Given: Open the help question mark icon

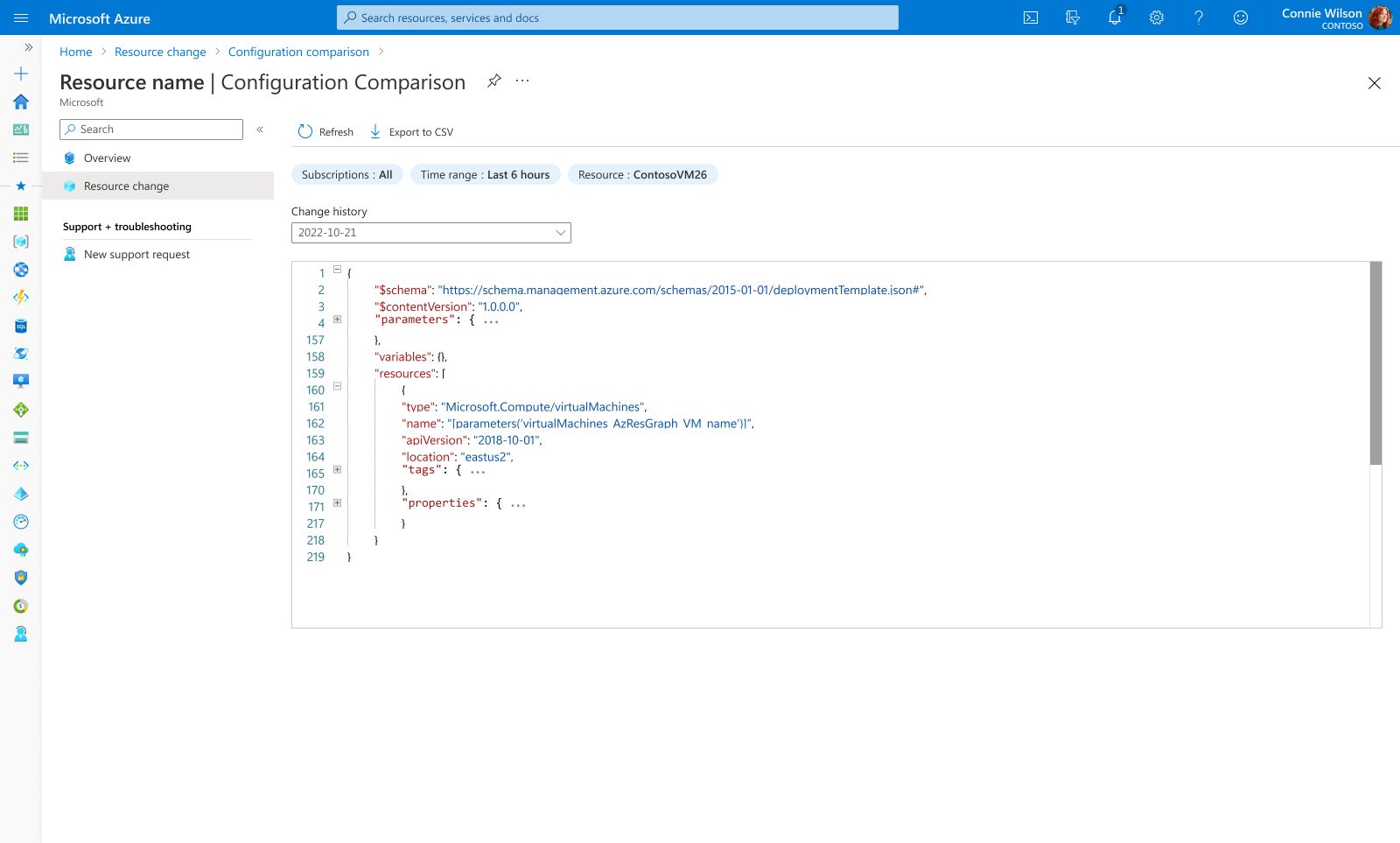Looking at the screenshot, I should [x=1199, y=18].
